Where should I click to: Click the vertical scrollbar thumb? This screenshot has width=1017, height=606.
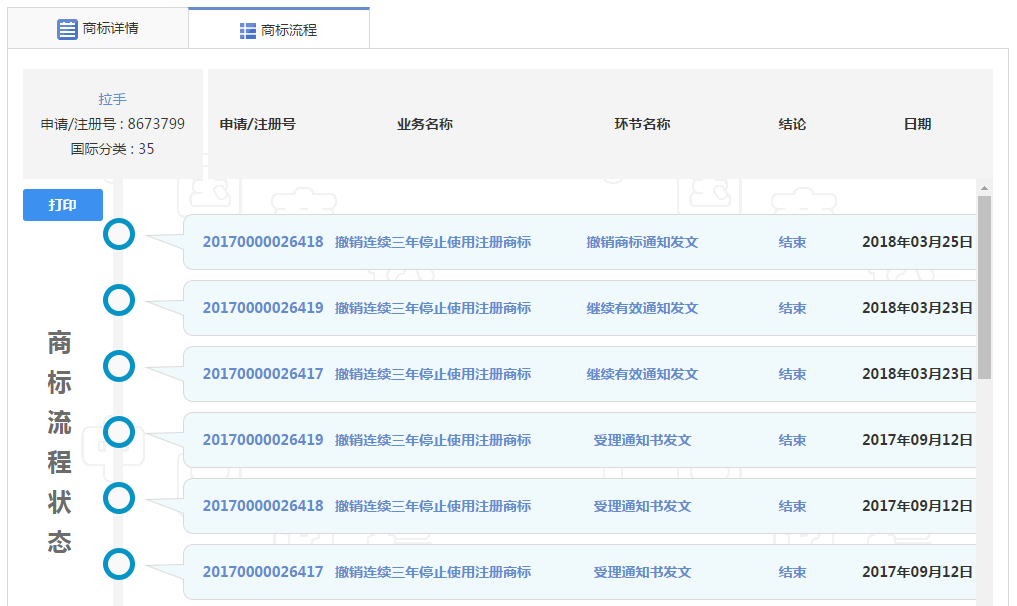pyautogui.click(x=984, y=287)
